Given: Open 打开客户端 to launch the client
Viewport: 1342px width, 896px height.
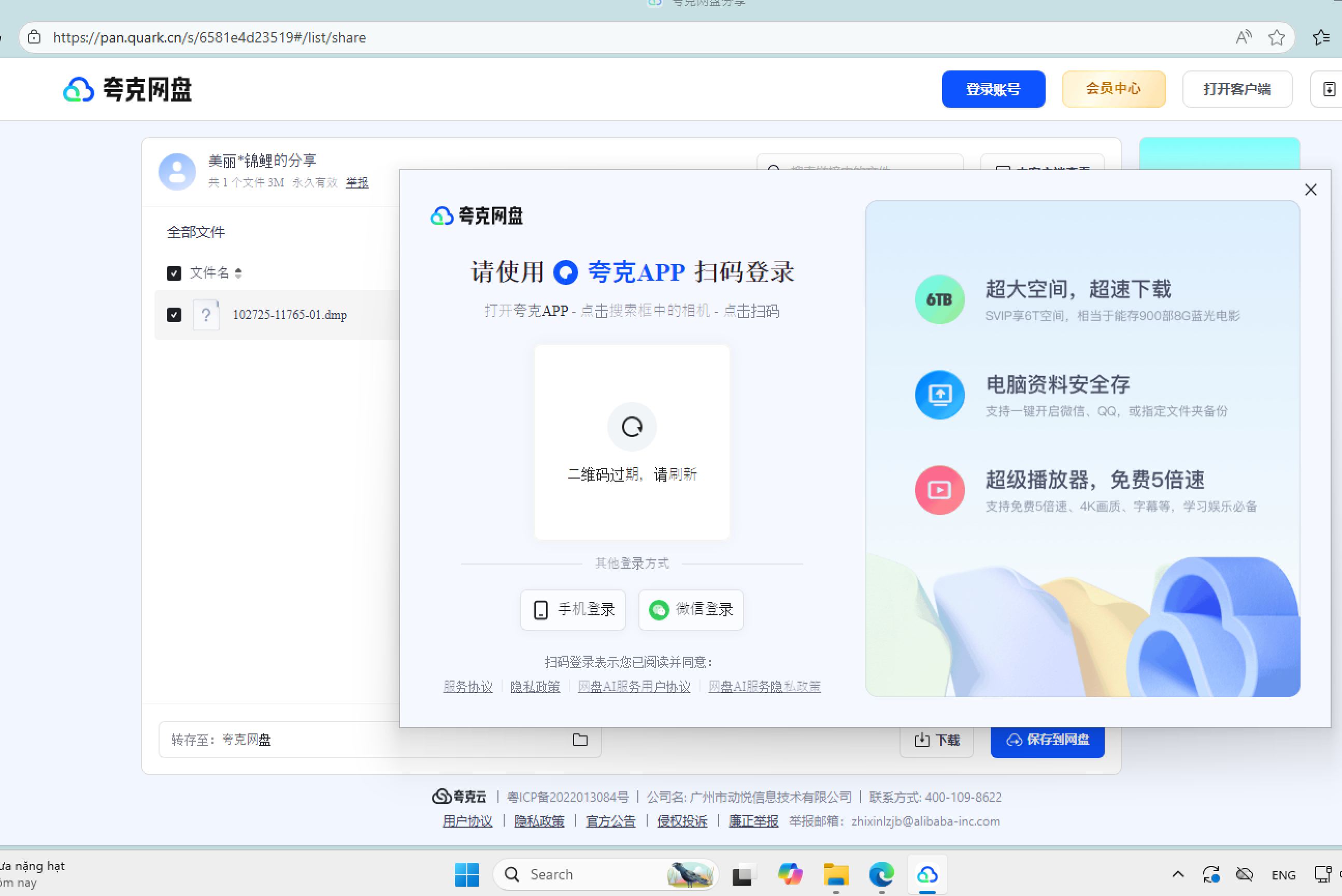Looking at the screenshot, I should coord(1237,89).
